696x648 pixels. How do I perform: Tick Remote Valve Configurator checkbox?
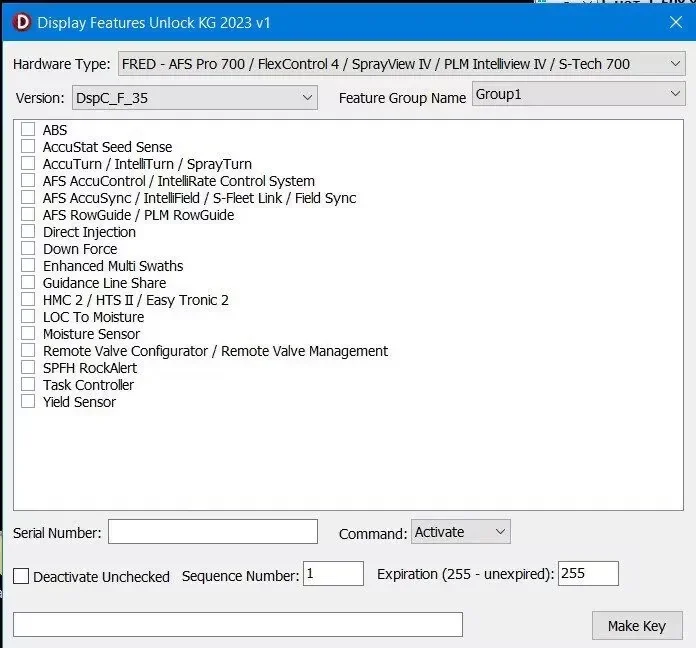28,350
